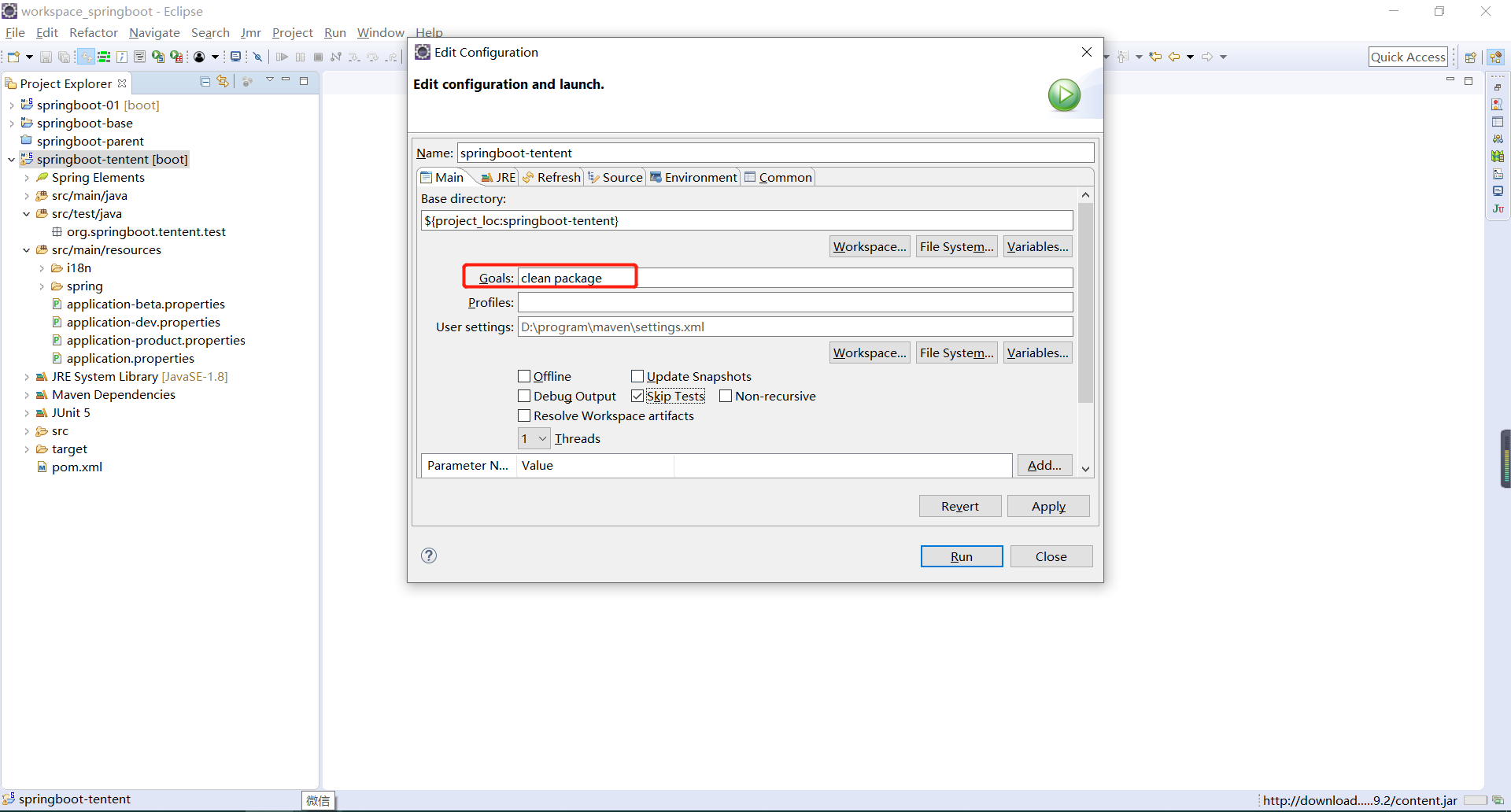Collapse the springboot-tentent project
Image resolution: width=1511 pixels, height=812 pixels.
tap(12, 159)
